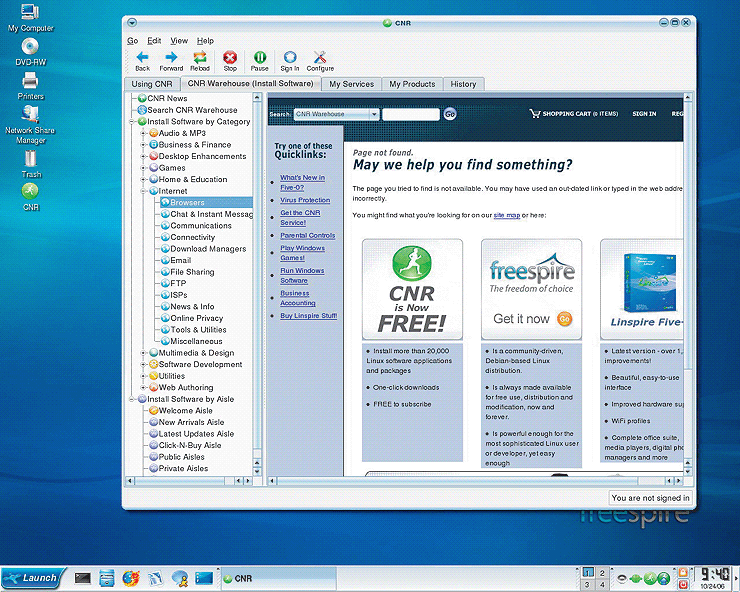The height and width of the screenshot is (592, 740).
Task: Open the Help menu
Action: pos(205,41)
